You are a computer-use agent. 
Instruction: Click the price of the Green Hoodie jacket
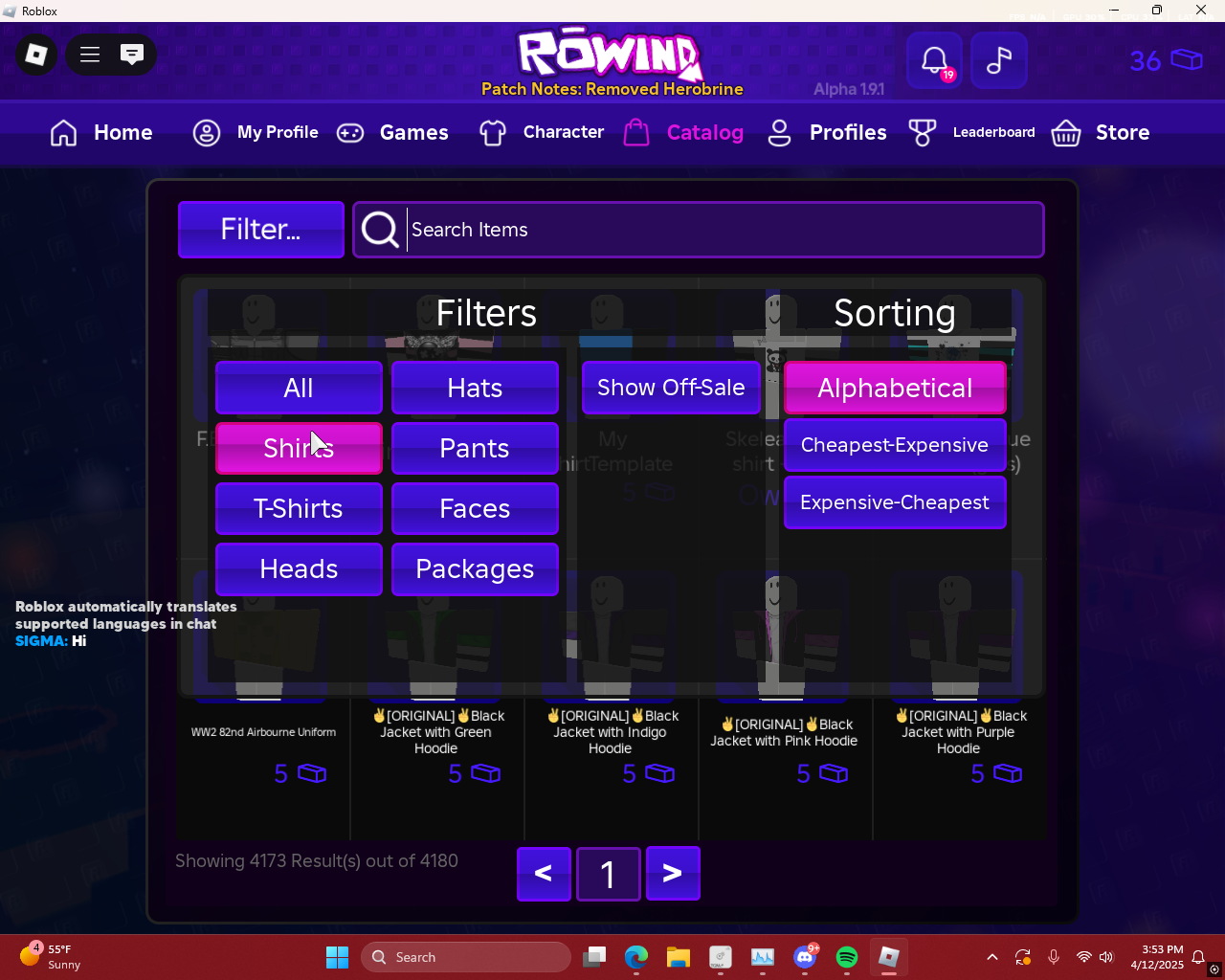click(474, 773)
